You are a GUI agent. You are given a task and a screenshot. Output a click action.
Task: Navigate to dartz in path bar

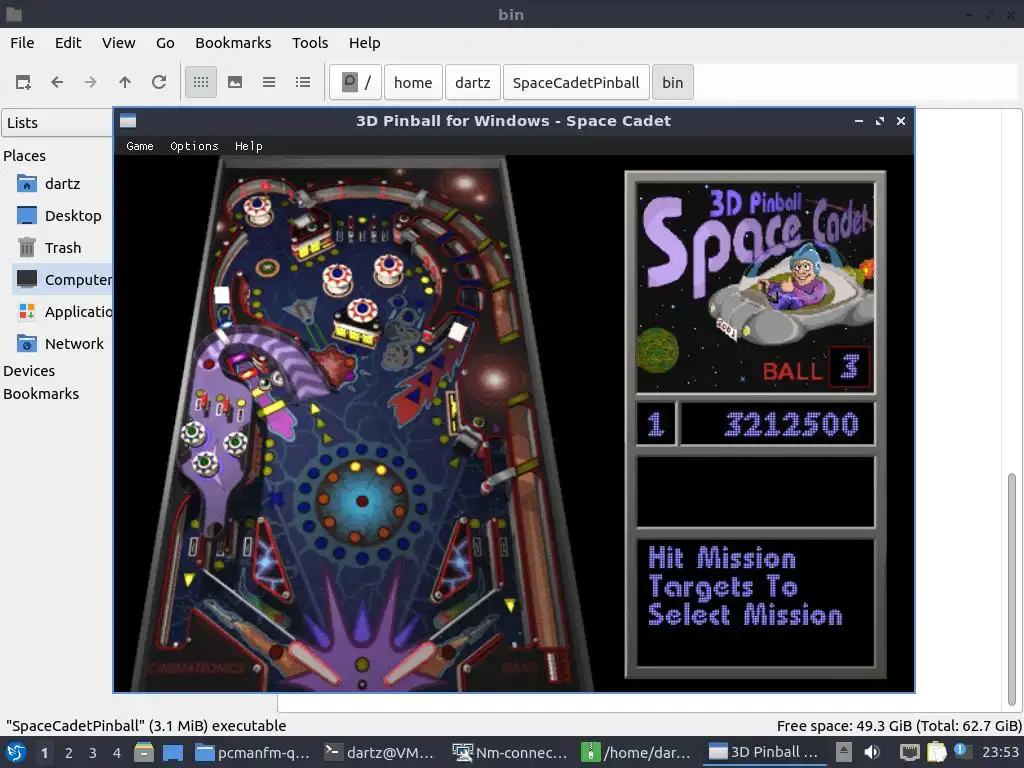pos(473,82)
